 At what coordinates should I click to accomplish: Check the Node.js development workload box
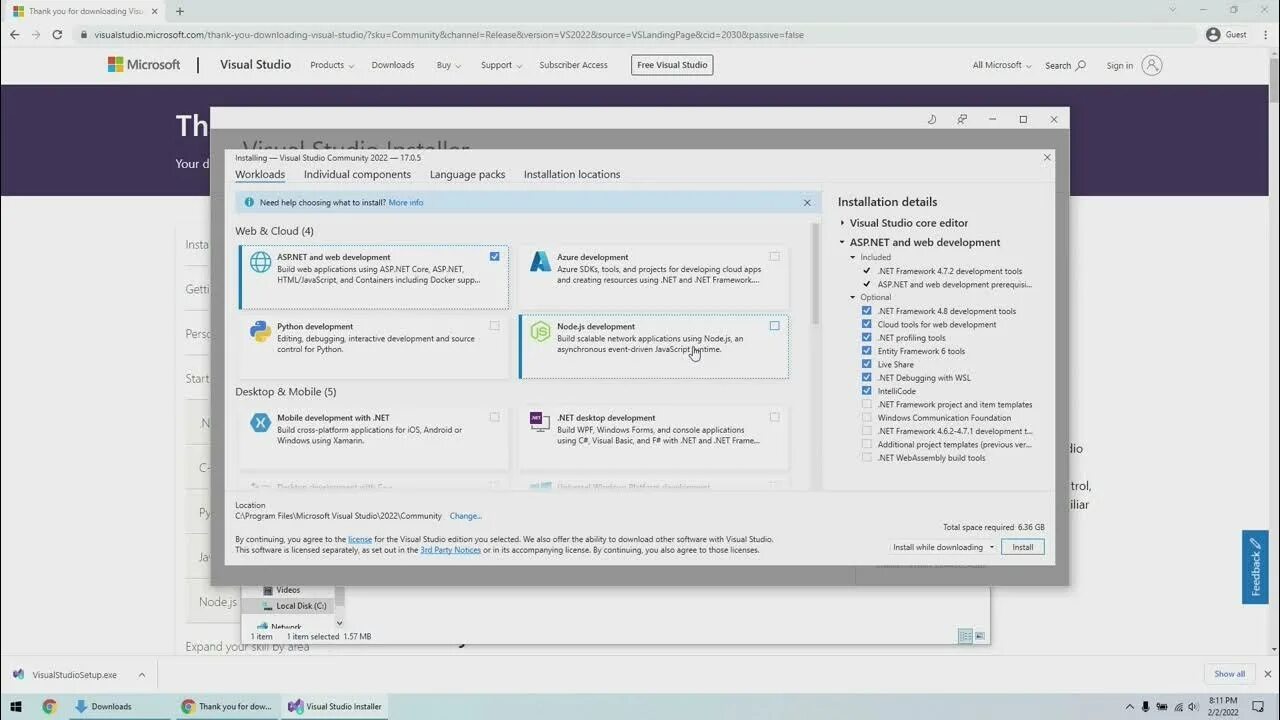[x=774, y=326]
